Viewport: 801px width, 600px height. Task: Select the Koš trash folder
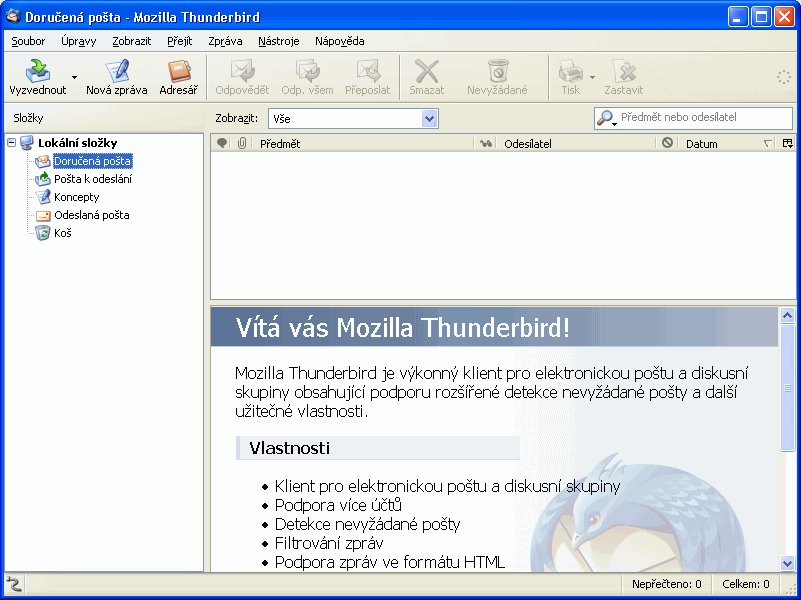tap(62, 233)
